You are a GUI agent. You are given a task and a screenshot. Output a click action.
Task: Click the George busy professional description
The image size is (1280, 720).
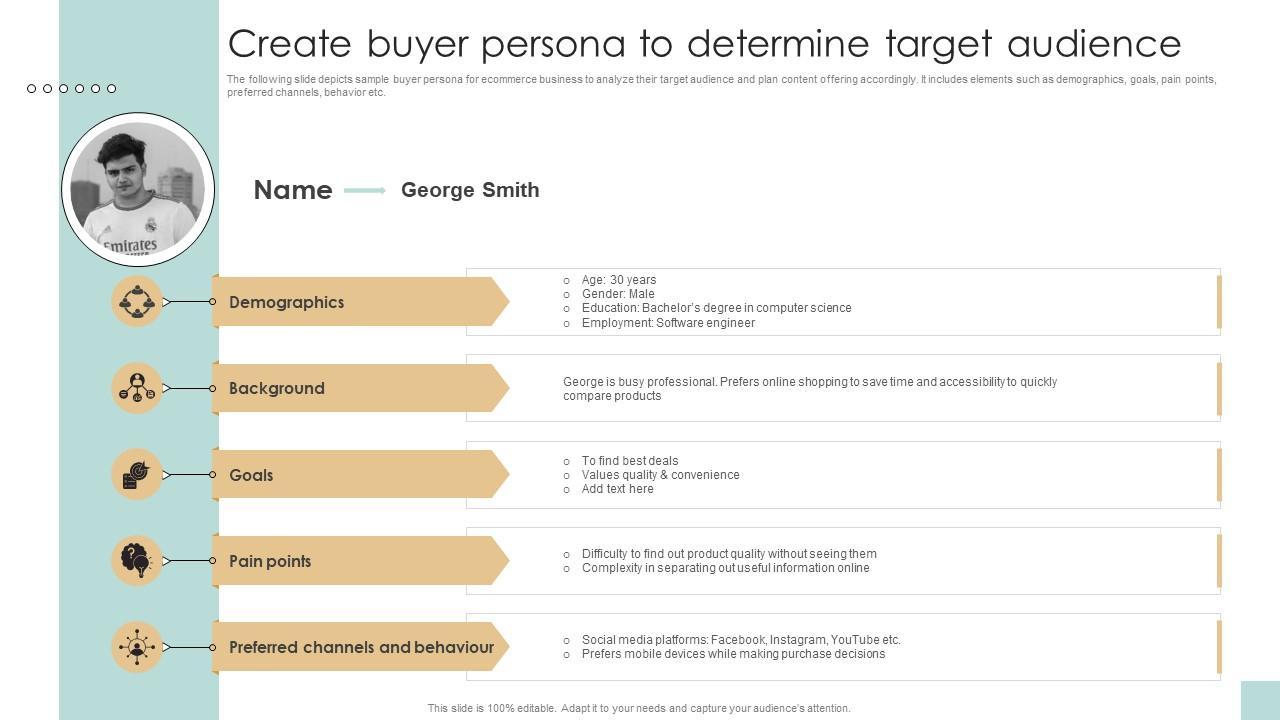(x=809, y=389)
